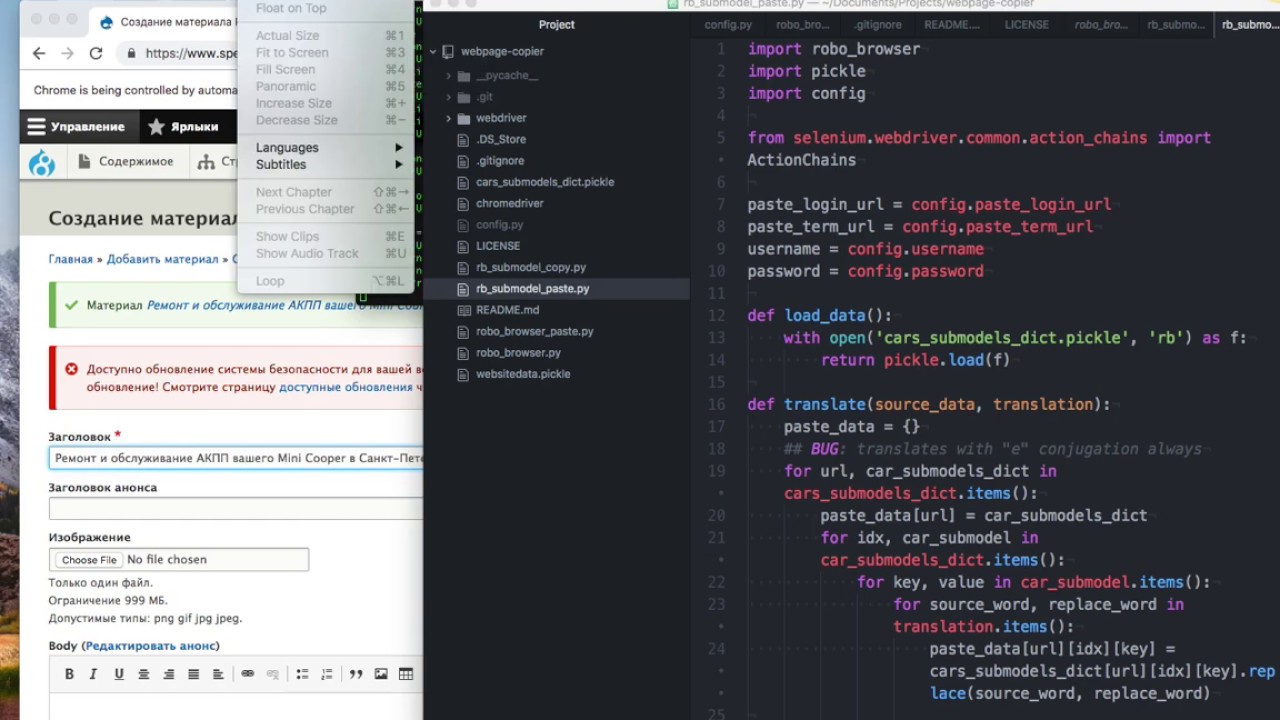This screenshot has height=720, width=1280.
Task: Insert block quote in Body editor
Action: 356,674
